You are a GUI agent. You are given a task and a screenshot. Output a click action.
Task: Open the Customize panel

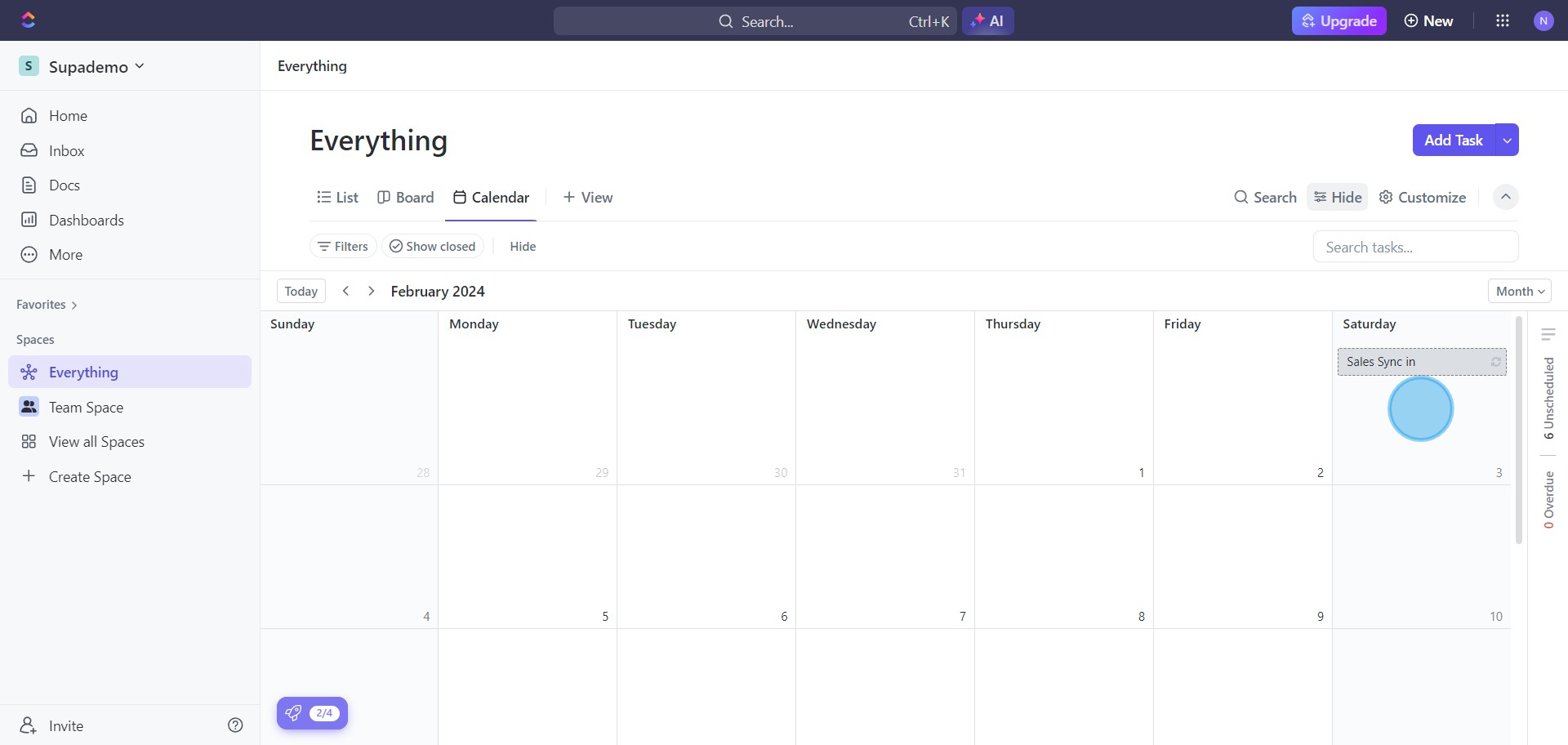tap(1423, 197)
